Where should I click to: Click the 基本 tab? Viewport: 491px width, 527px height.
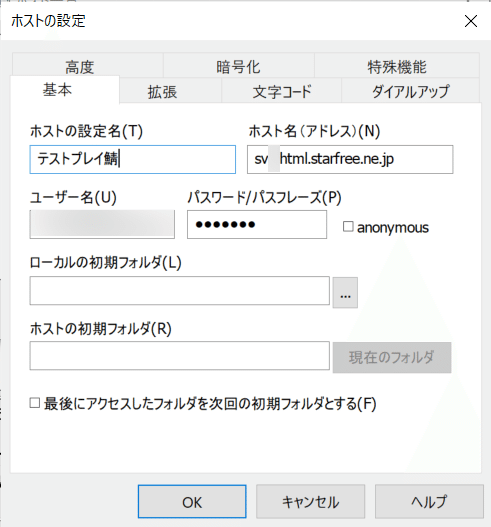point(65,90)
